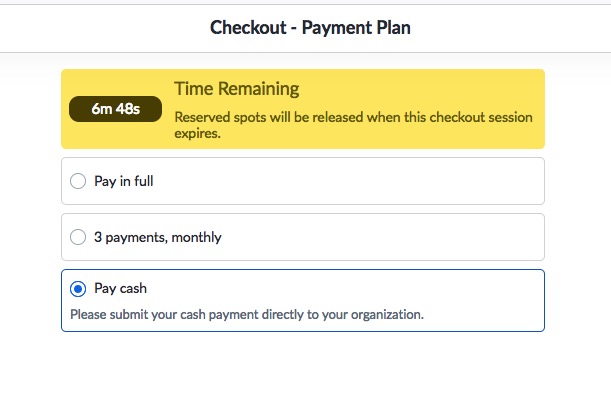Click the selected "Pay cash" radio button
Screen dimensions: 611x418
(78, 289)
